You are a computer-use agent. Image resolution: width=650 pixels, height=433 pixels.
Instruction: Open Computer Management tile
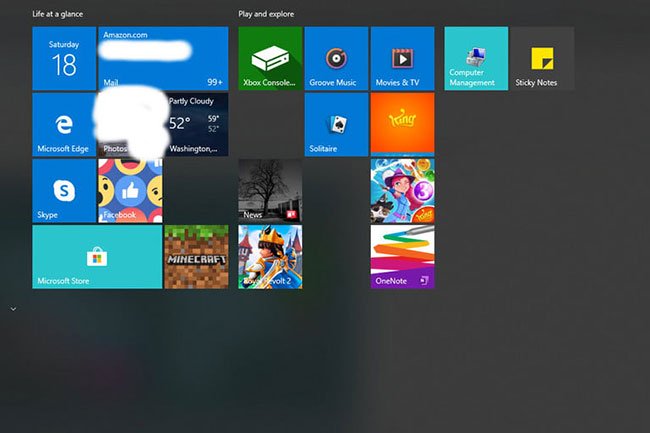click(x=476, y=58)
